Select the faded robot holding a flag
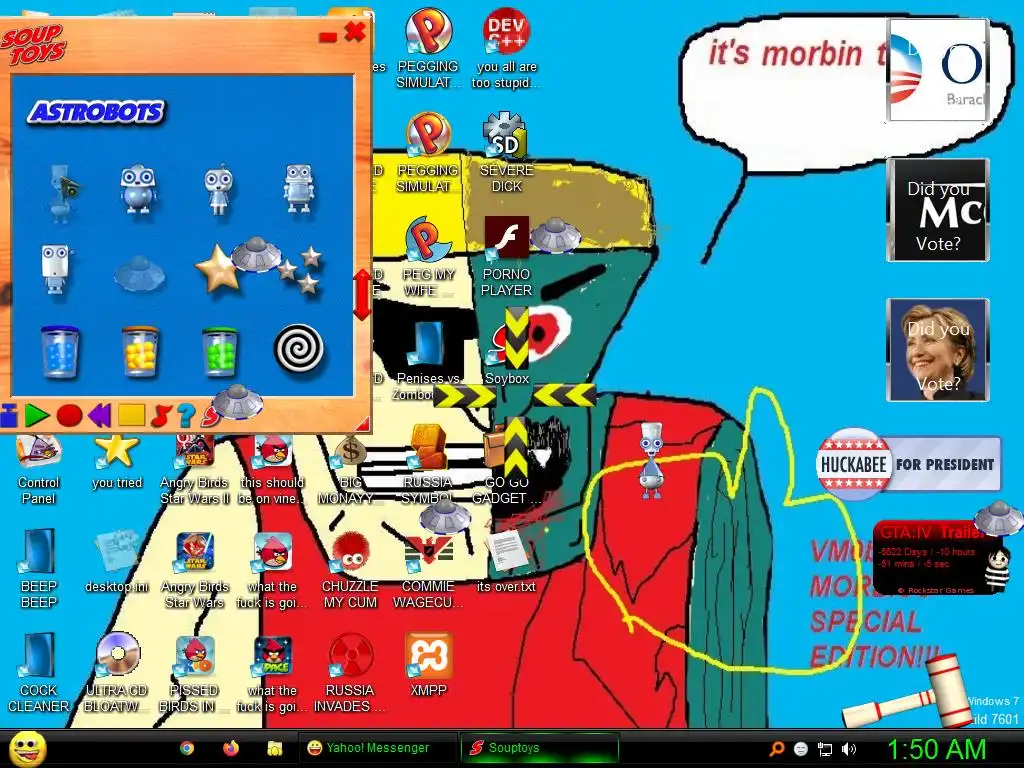1024x768 pixels. [x=63, y=193]
